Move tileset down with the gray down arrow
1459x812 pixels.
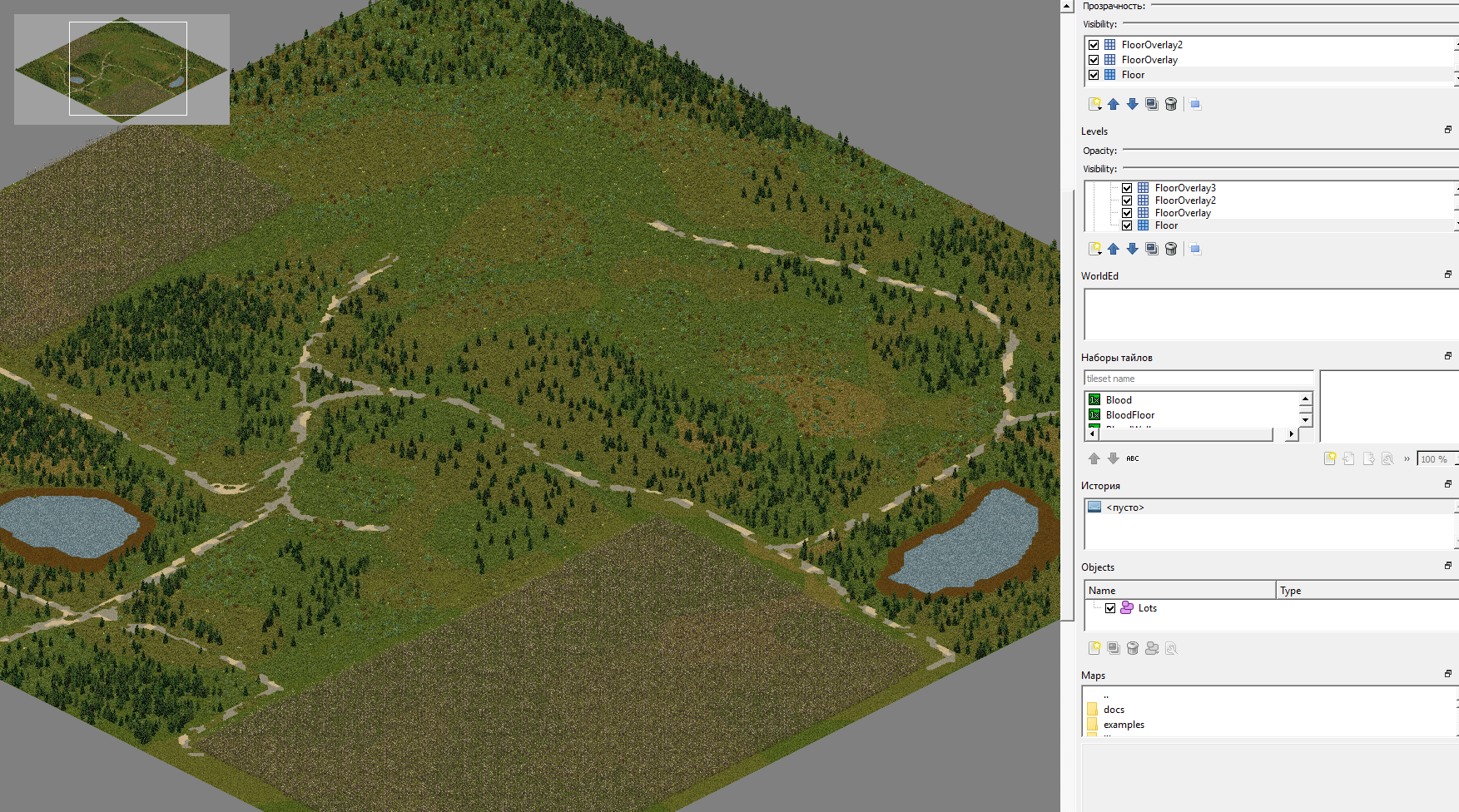(1114, 458)
